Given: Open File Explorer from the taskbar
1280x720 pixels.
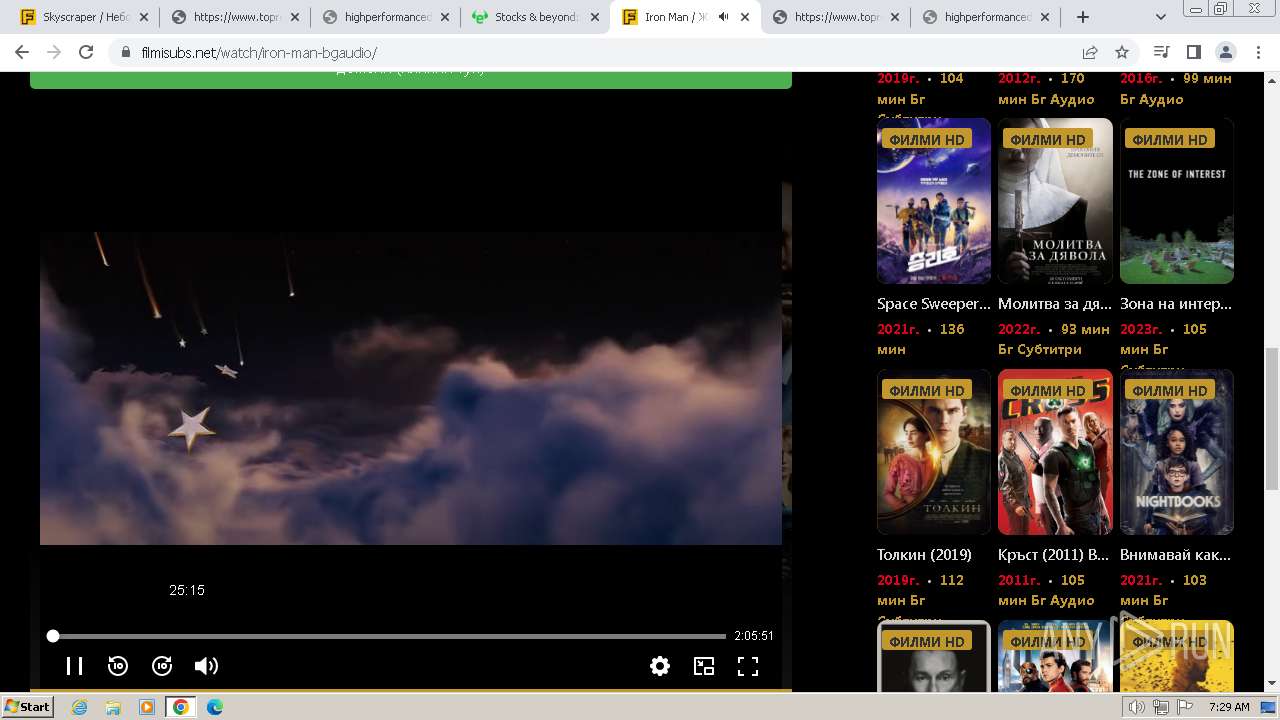Looking at the screenshot, I should coord(113,707).
